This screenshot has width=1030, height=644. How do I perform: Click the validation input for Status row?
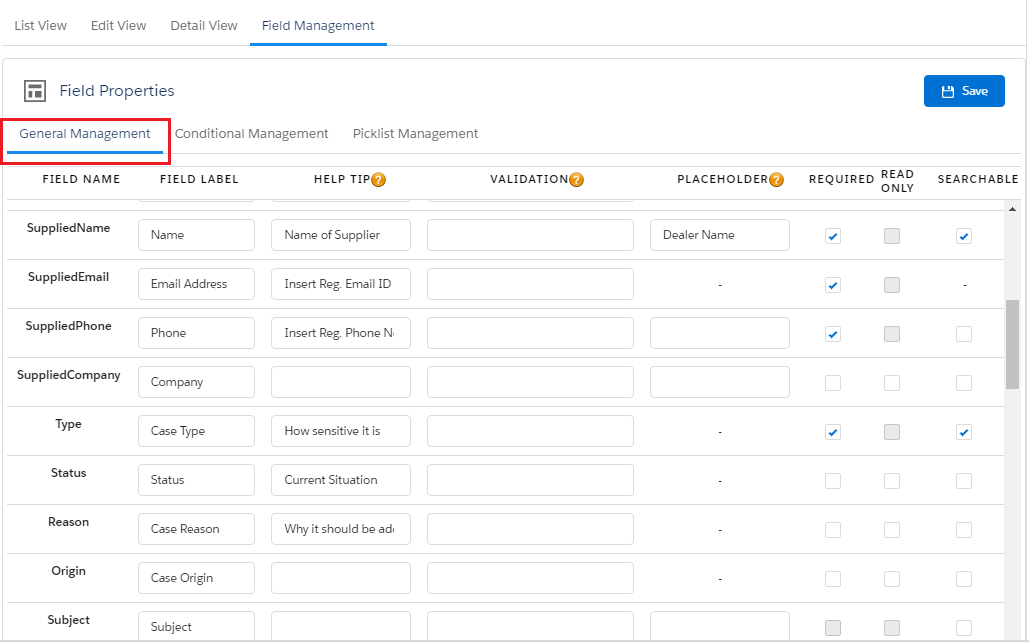point(530,480)
